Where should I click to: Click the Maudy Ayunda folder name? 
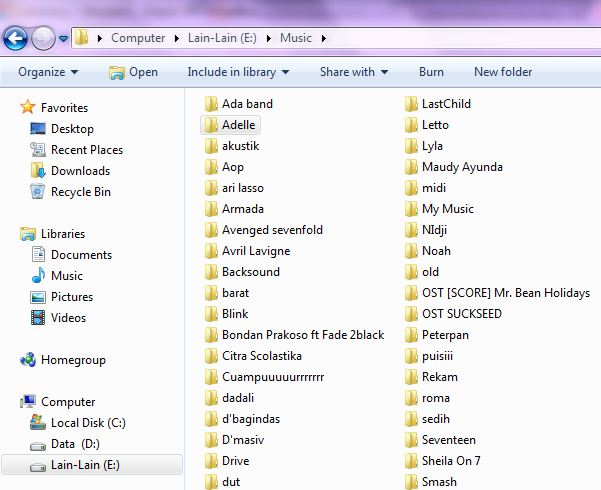coord(462,167)
